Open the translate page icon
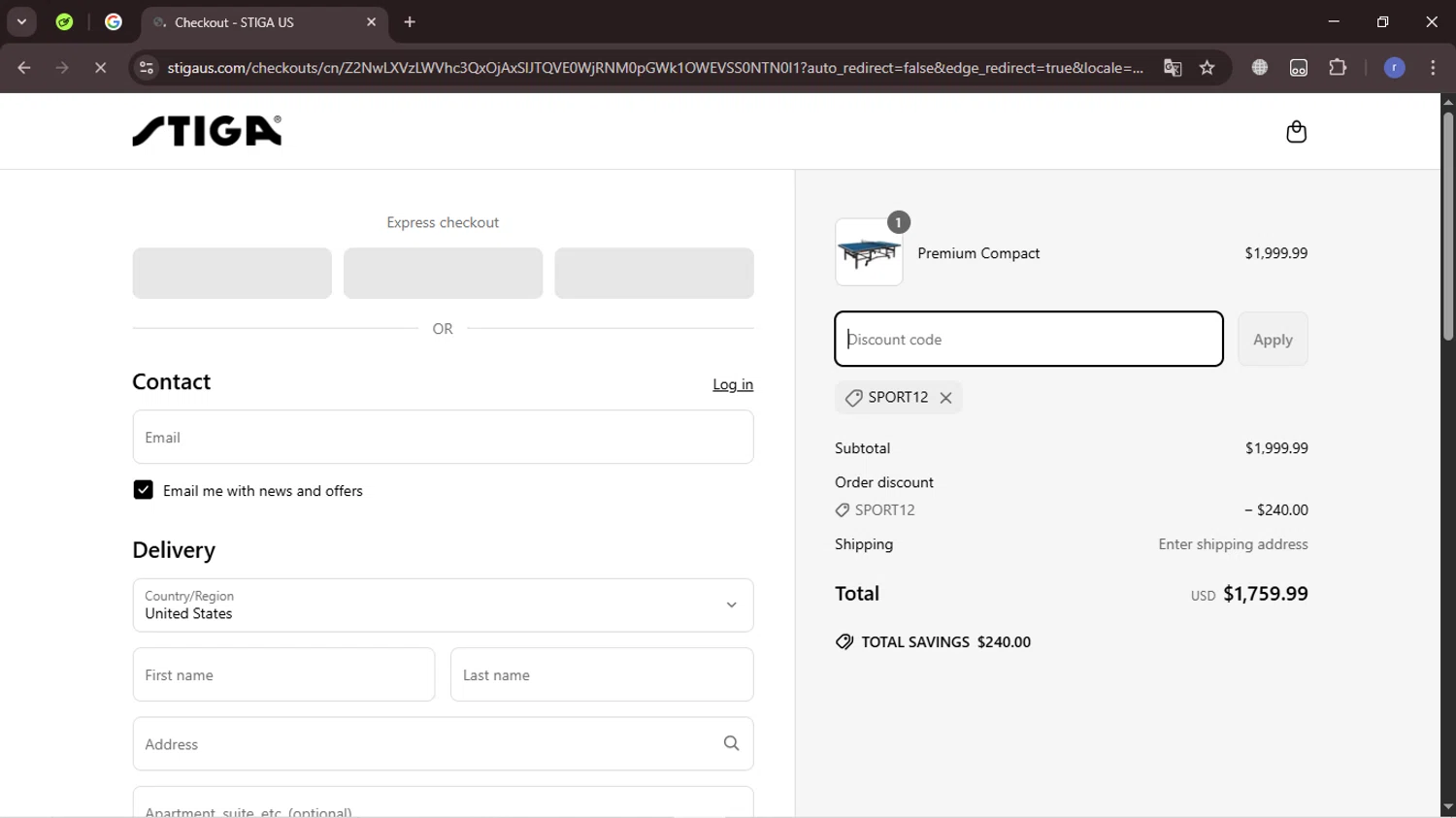Screen dimensions: 1456x818 click(1173, 68)
